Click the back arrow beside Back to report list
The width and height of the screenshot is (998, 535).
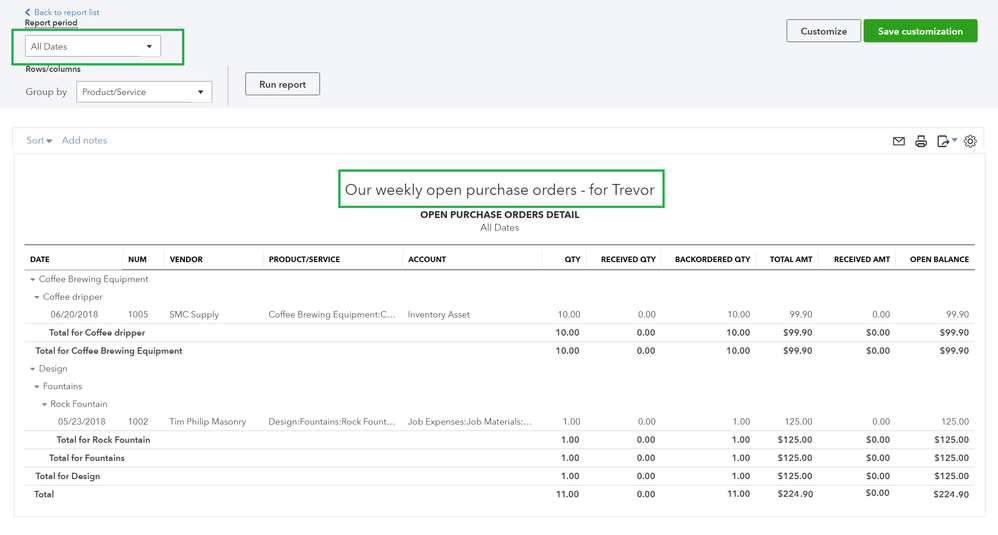pos(27,12)
